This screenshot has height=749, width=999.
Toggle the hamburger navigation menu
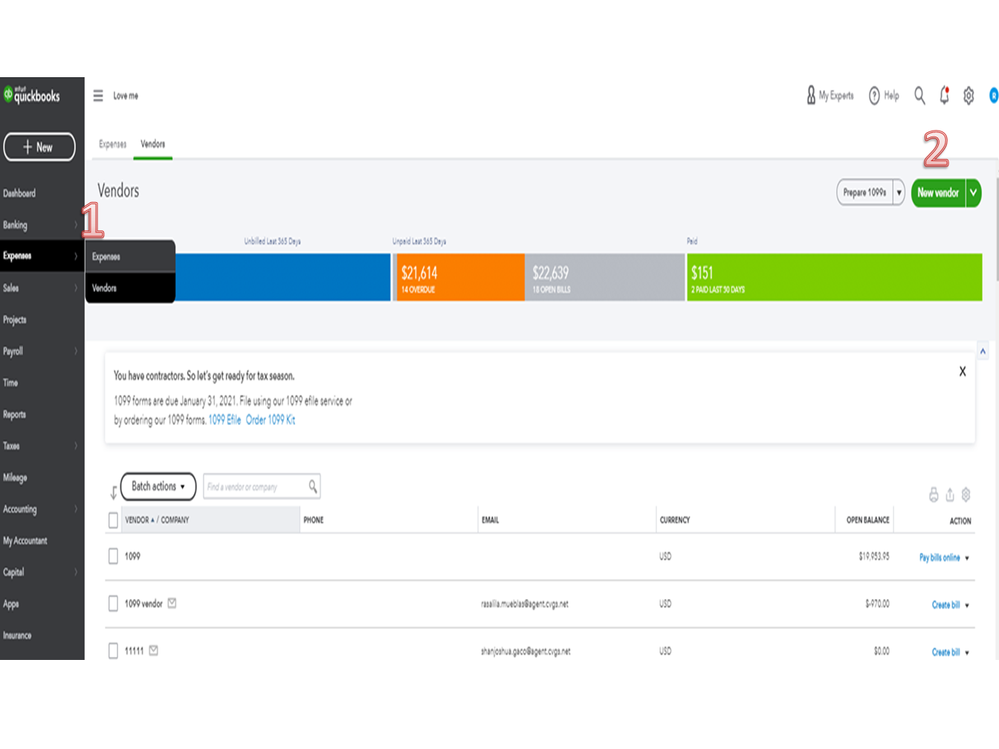(98, 96)
